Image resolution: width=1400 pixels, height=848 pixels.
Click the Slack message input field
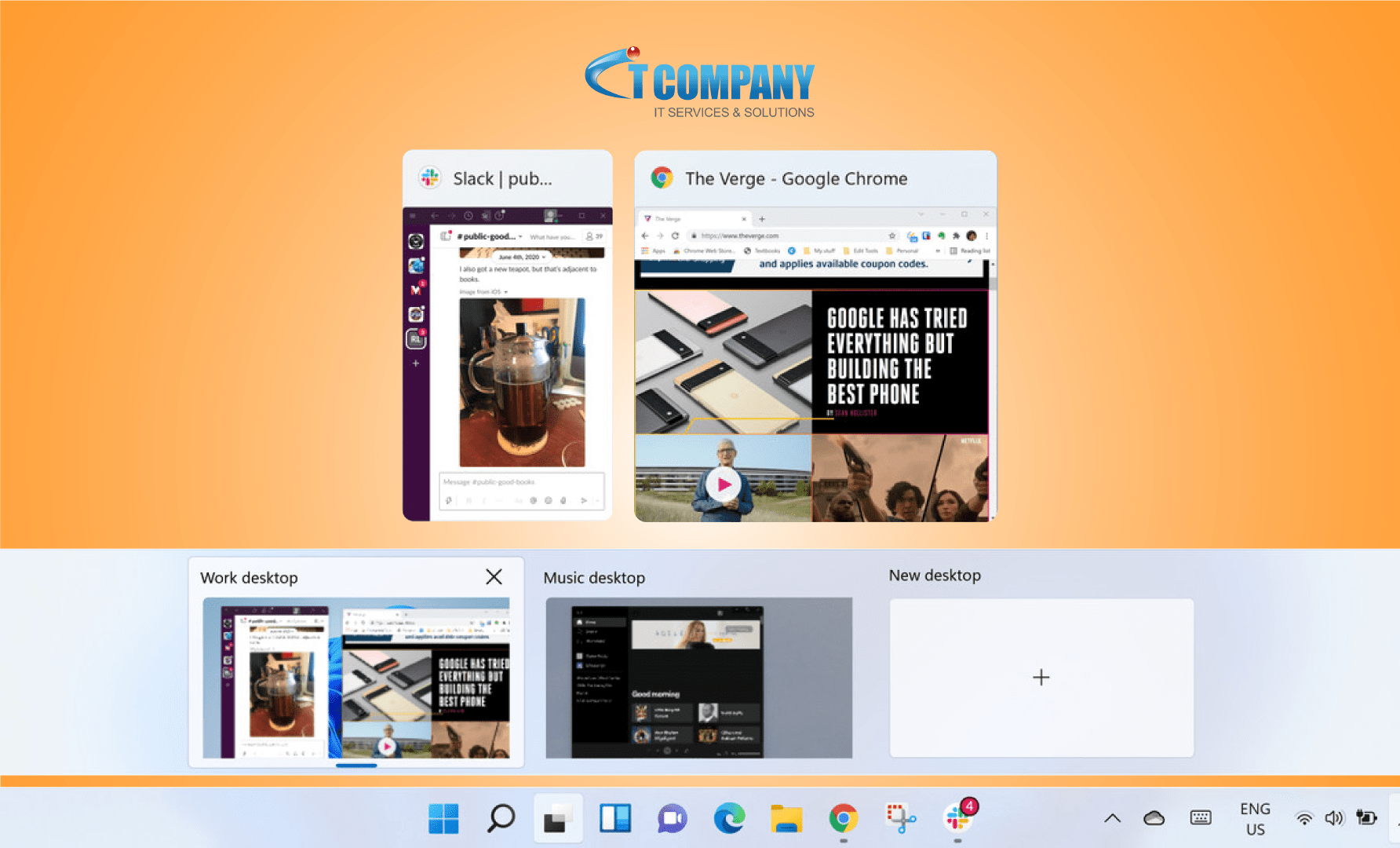tap(521, 482)
